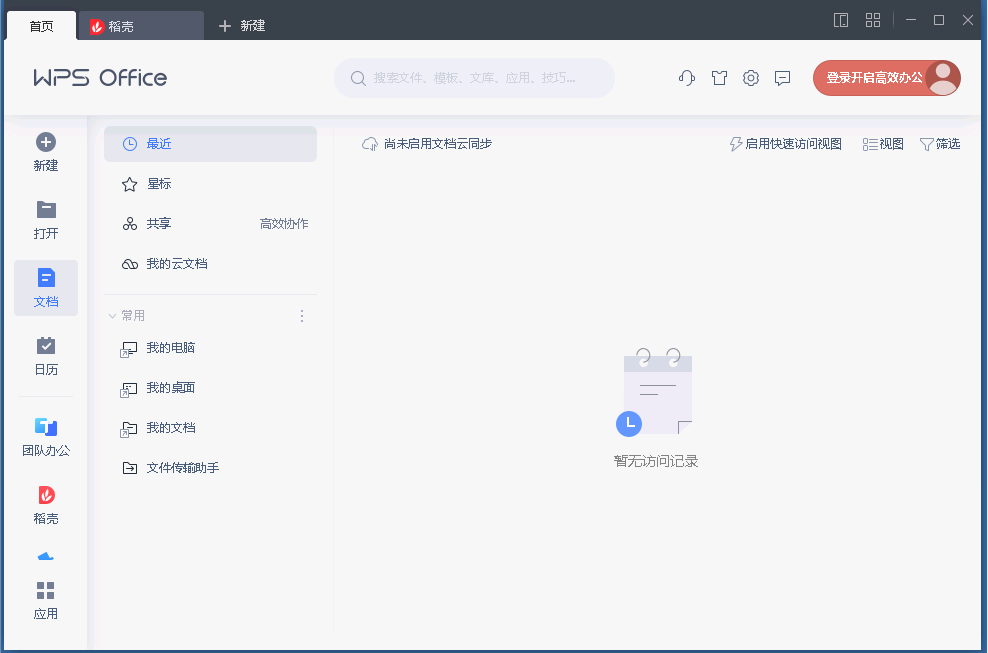
Task: Collapse the 常用 section chevron
Action: (x=112, y=316)
